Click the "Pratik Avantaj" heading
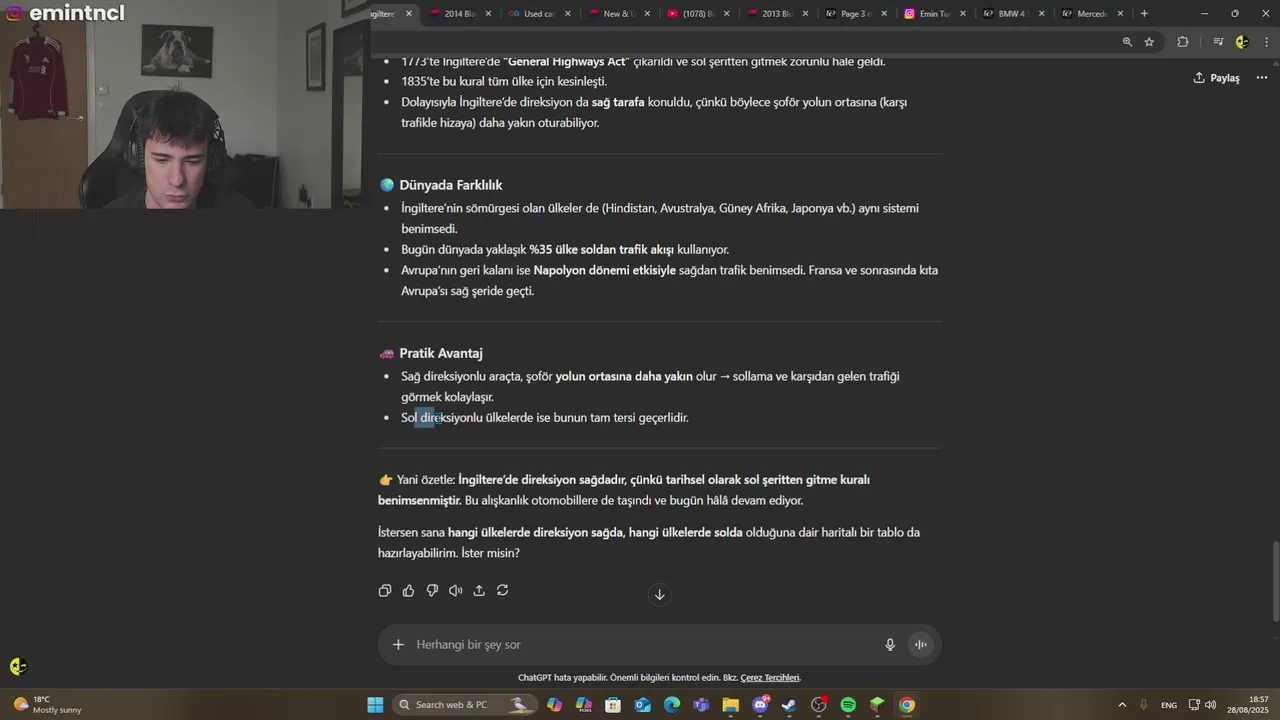1280x720 pixels. pyautogui.click(x=441, y=353)
